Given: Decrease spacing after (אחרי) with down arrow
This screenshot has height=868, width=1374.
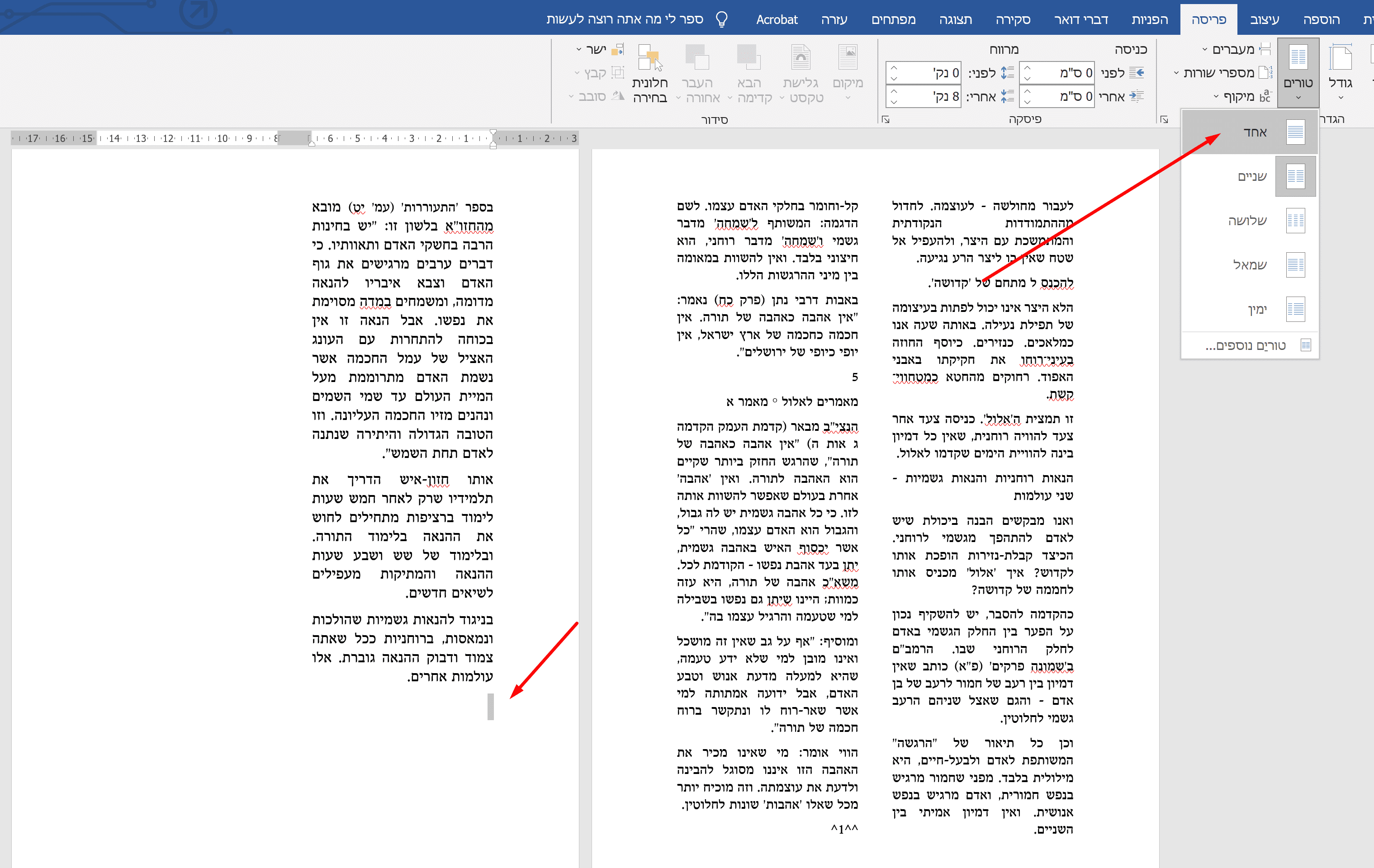Looking at the screenshot, I should [x=894, y=102].
